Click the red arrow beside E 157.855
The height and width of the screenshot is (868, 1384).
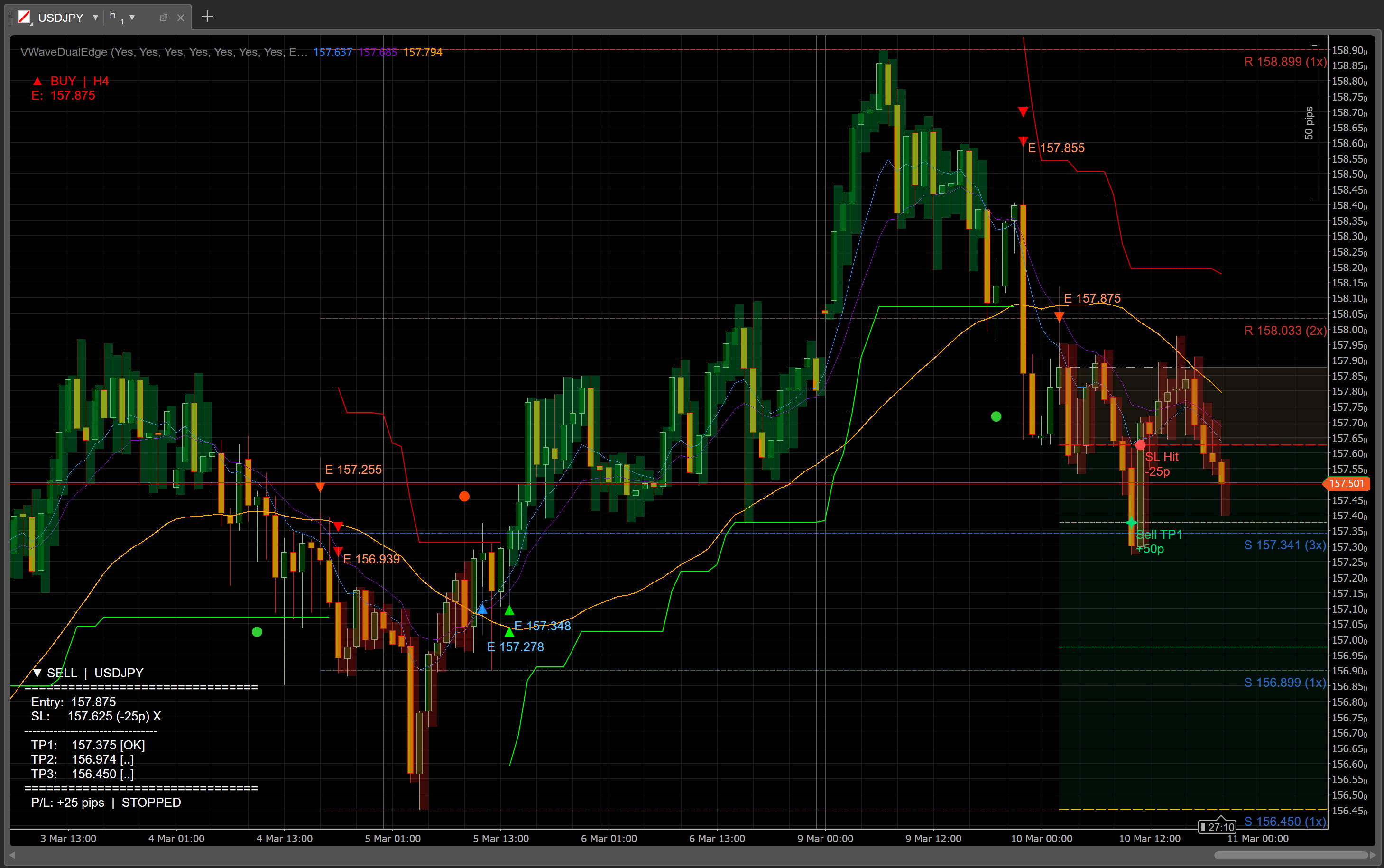click(1023, 141)
